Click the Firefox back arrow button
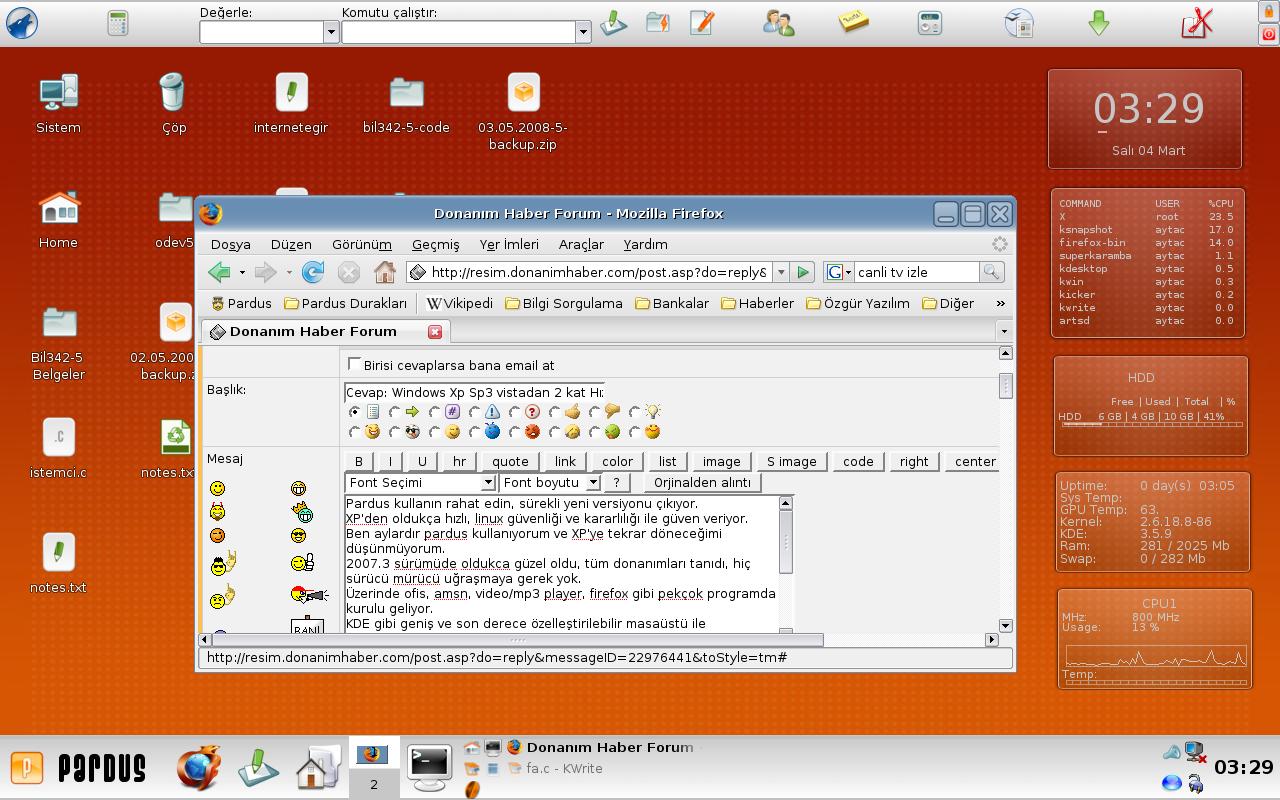The image size is (1280, 800). [x=219, y=272]
